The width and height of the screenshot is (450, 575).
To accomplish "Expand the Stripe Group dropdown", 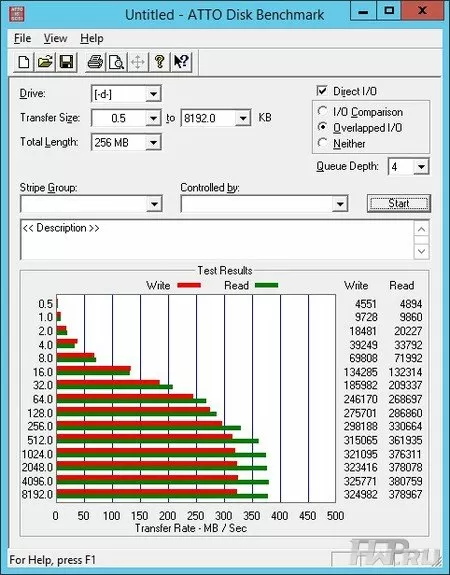I will pyautogui.click(x=154, y=204).
